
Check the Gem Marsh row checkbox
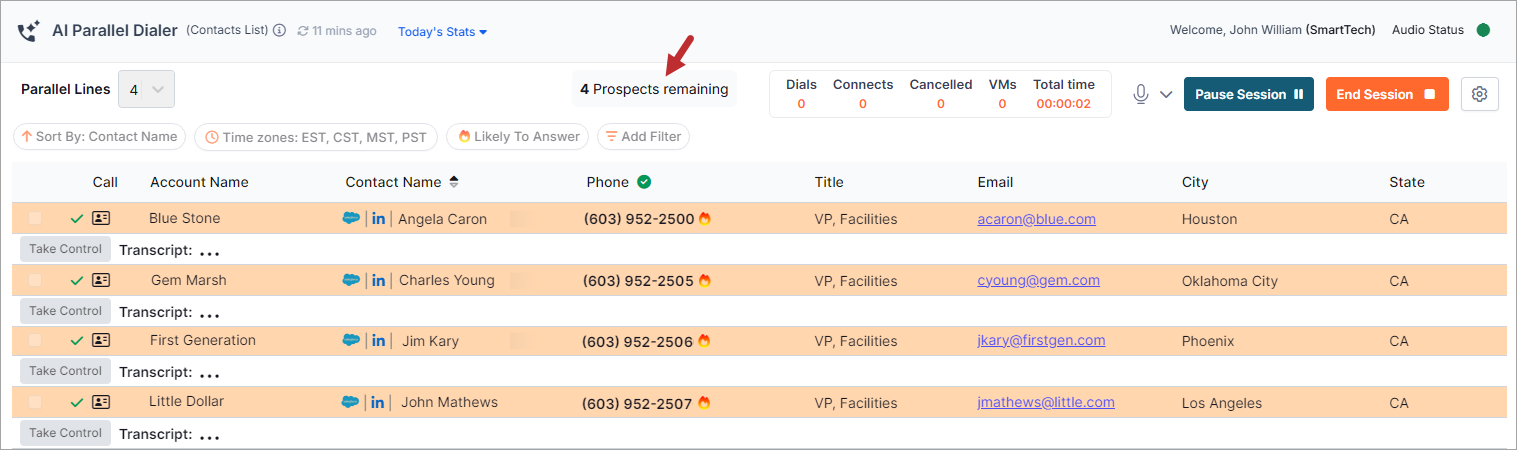[x=35, y=280]
